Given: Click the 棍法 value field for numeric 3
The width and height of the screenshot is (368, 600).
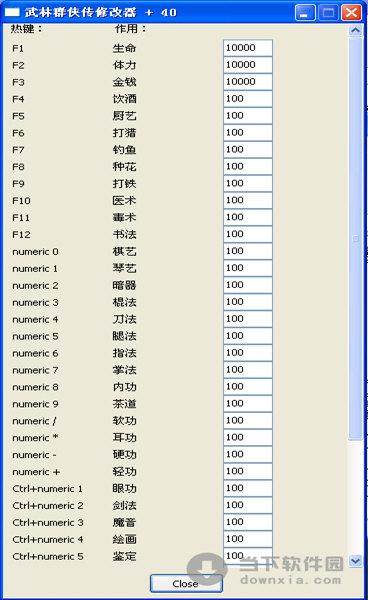Looking at the screenshot, I should tap(248, 302).
